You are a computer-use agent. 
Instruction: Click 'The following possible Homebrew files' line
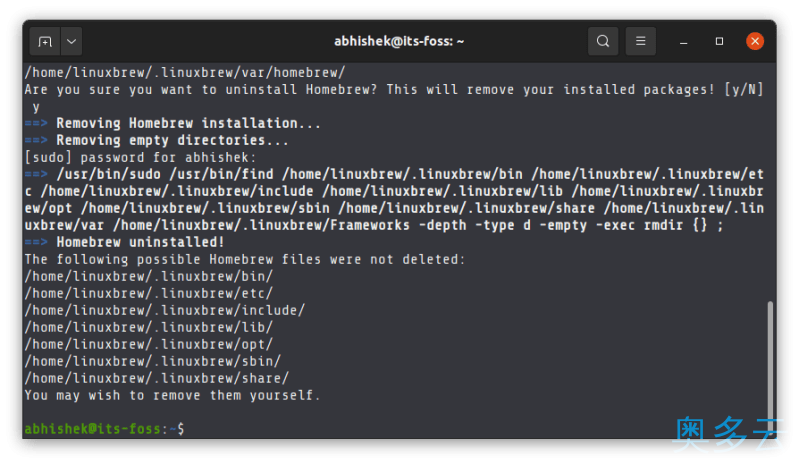pos(245,259)
